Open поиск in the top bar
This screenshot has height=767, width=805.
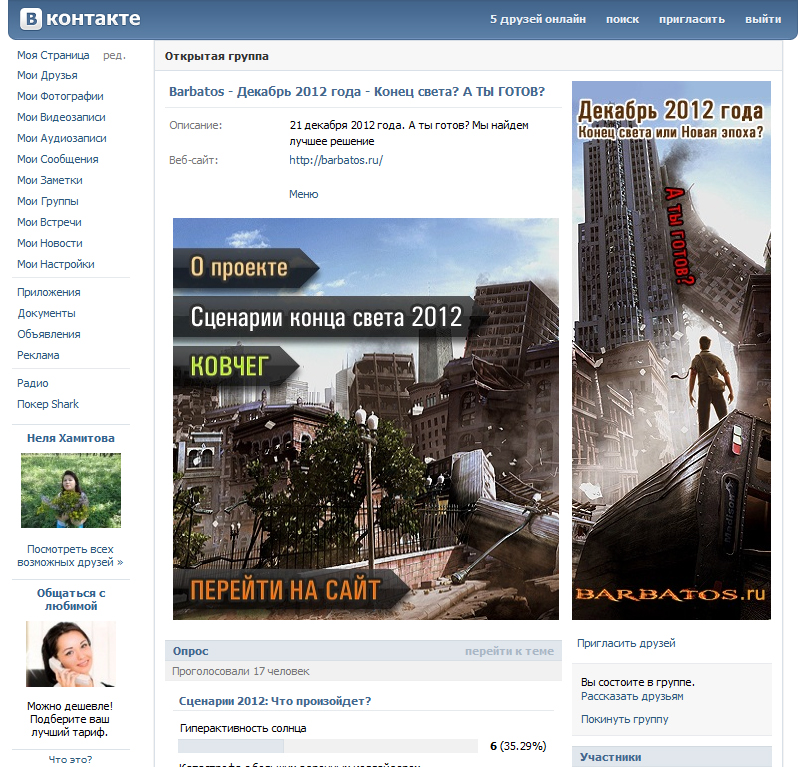[622, 20]
